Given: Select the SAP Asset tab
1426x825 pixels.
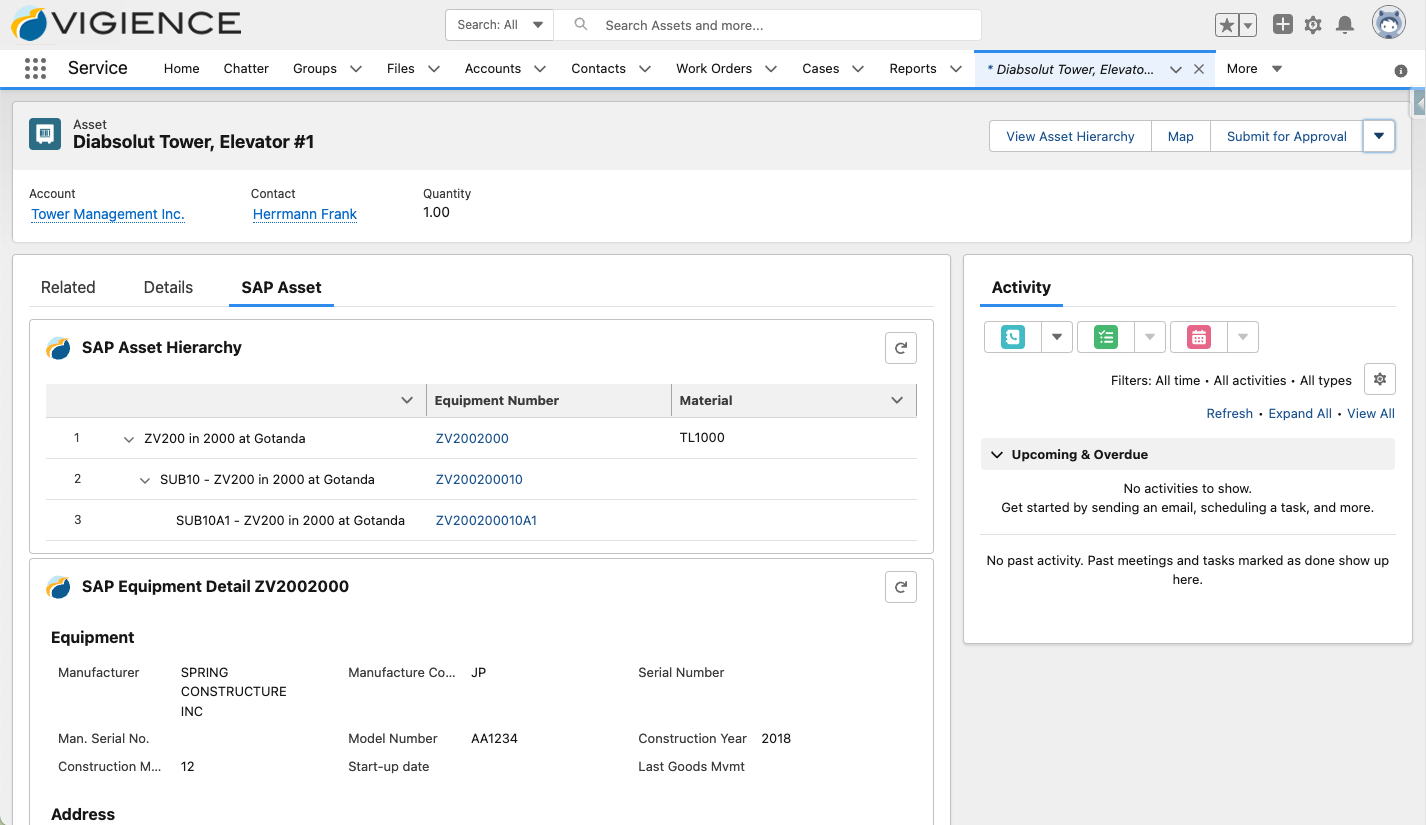Looking at the screenshot, I should (281, 287).
